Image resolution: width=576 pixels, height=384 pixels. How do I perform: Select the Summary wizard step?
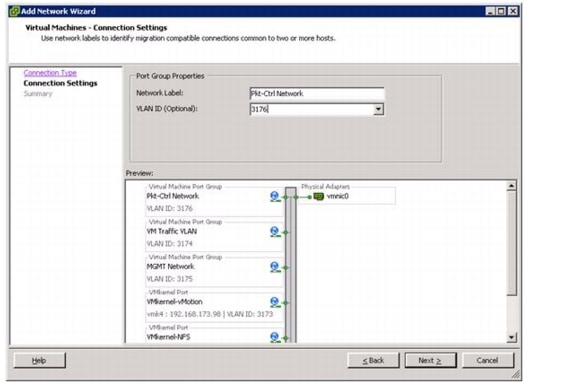point(38,94)
